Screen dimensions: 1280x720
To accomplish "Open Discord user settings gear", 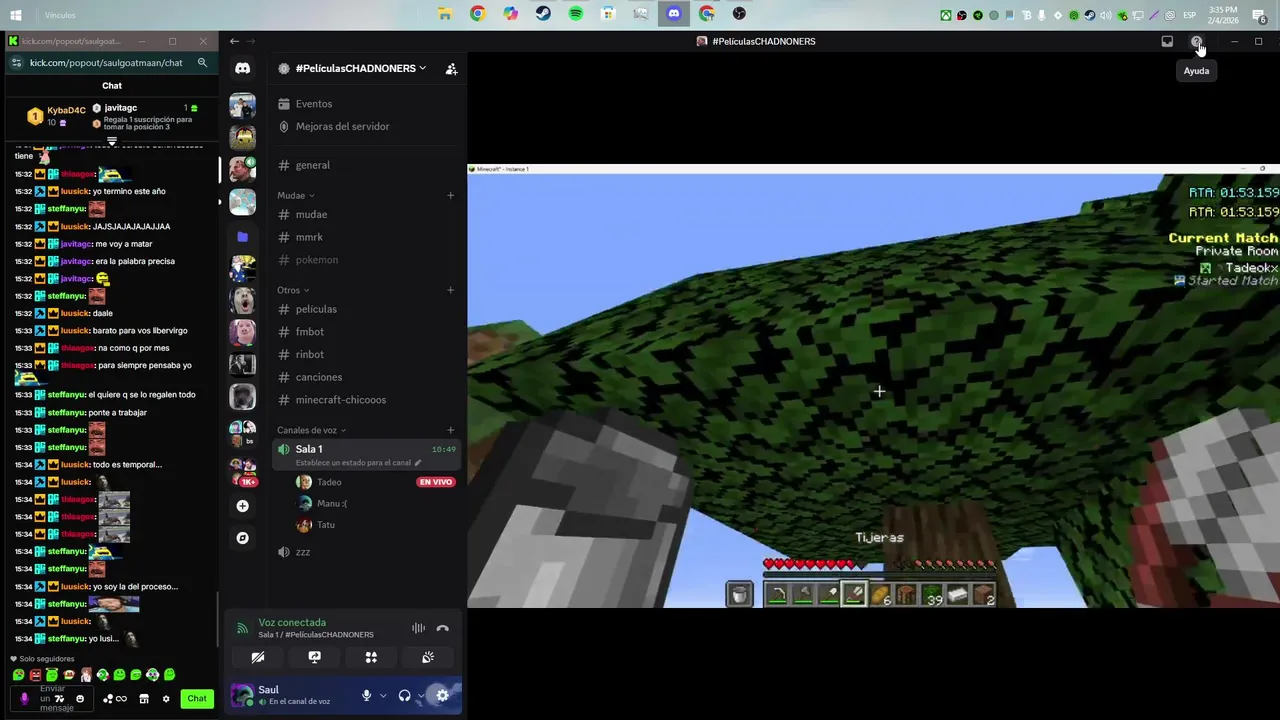I will pyautogui.click(x=442, y=696).
